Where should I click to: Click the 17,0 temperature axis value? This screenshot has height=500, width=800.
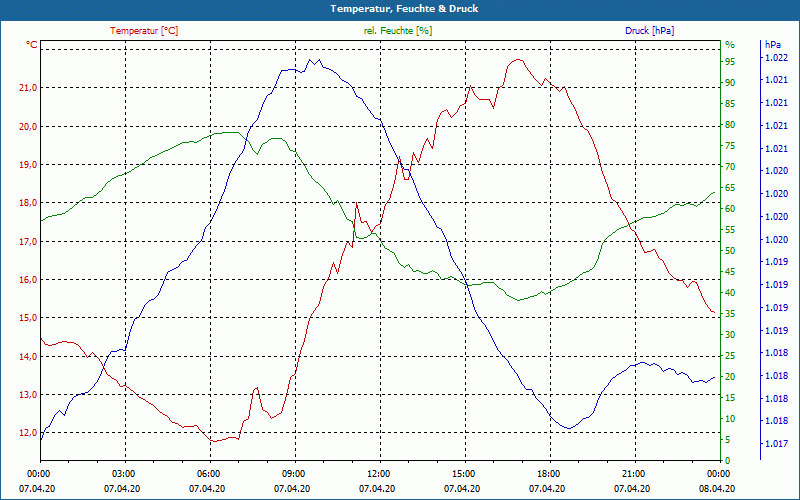(x=29, y=241)
